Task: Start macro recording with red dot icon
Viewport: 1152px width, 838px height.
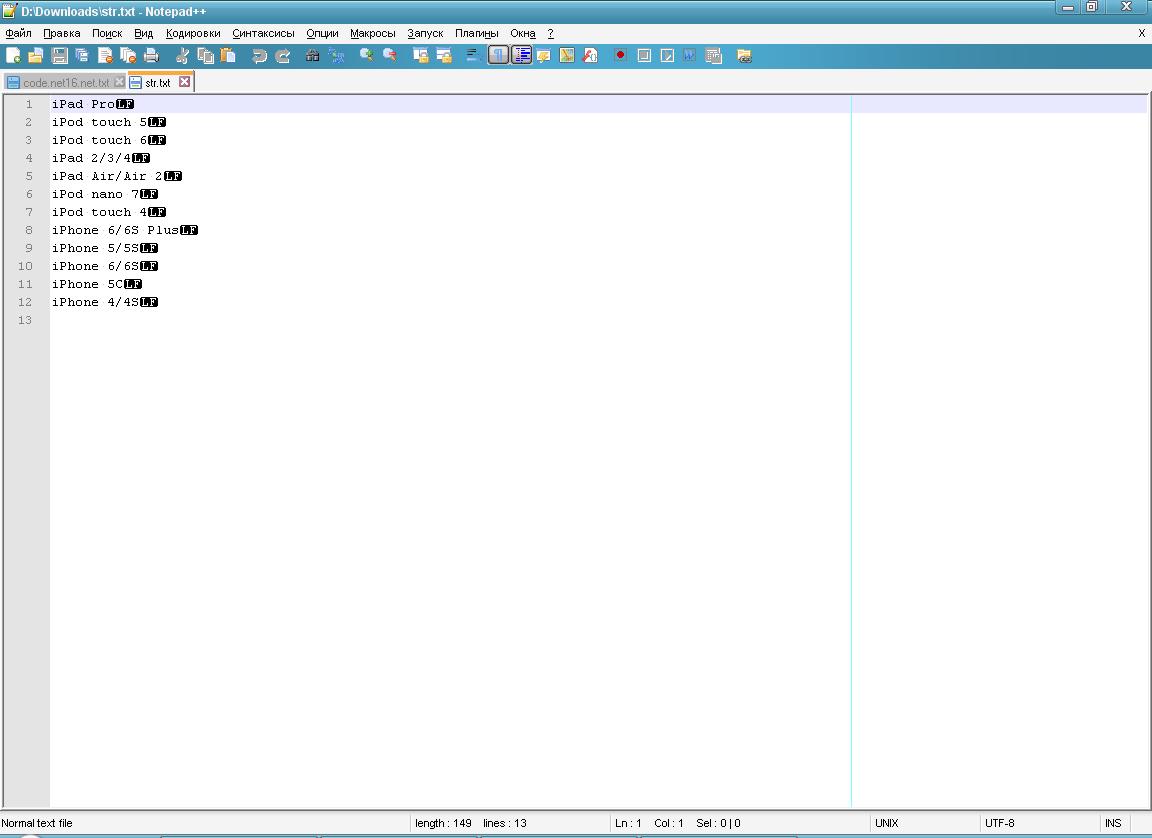Action: click(620, 56)
